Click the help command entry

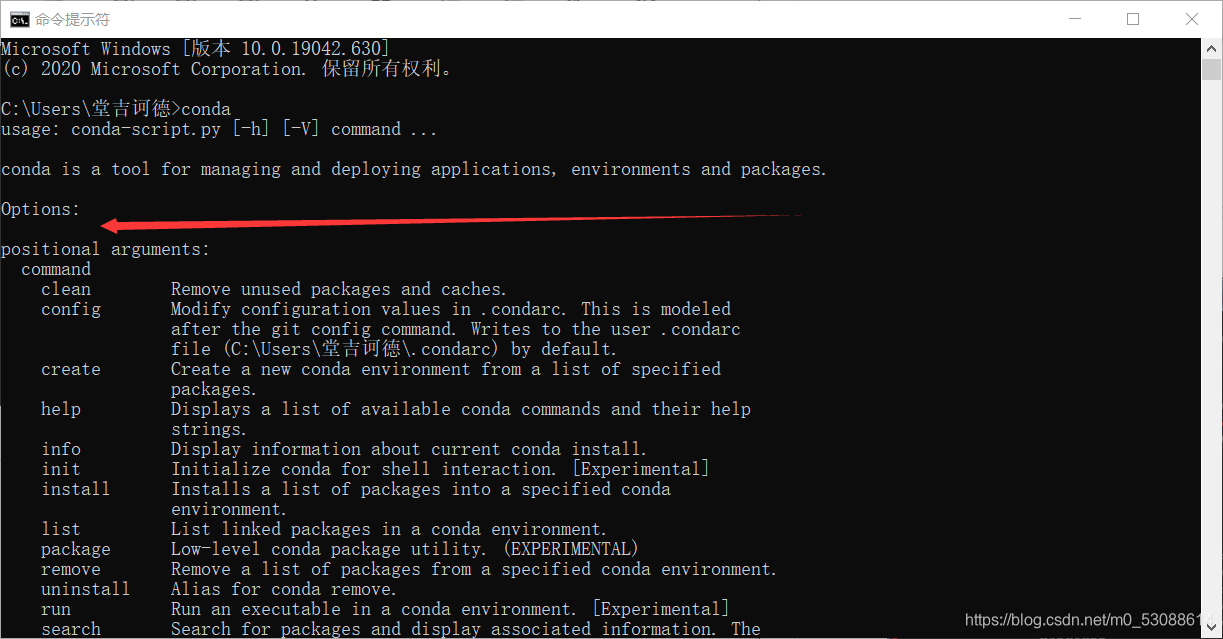61,409
